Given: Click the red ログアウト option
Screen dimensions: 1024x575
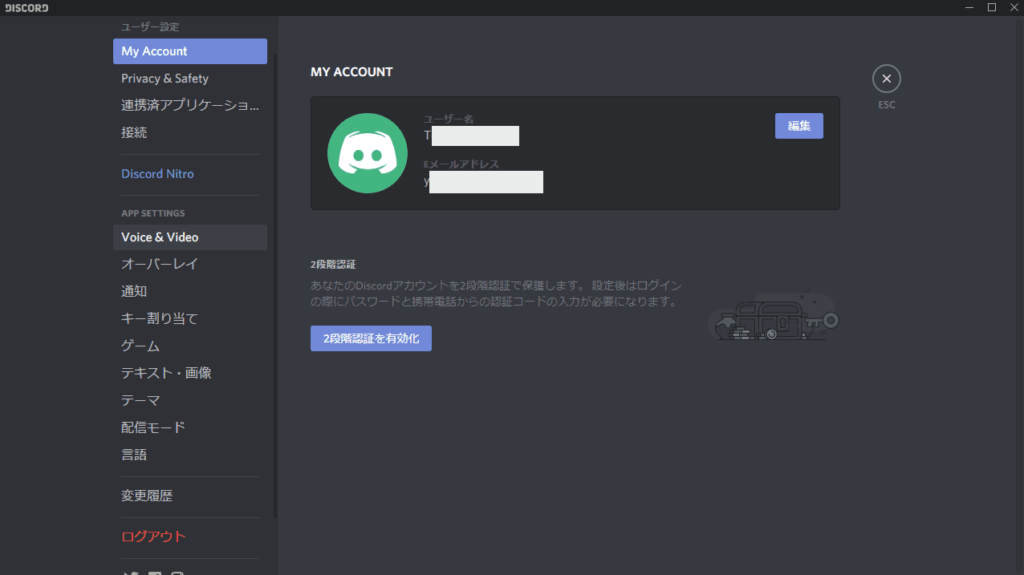Looking at the screenshot, I should (x=190, y=536).
